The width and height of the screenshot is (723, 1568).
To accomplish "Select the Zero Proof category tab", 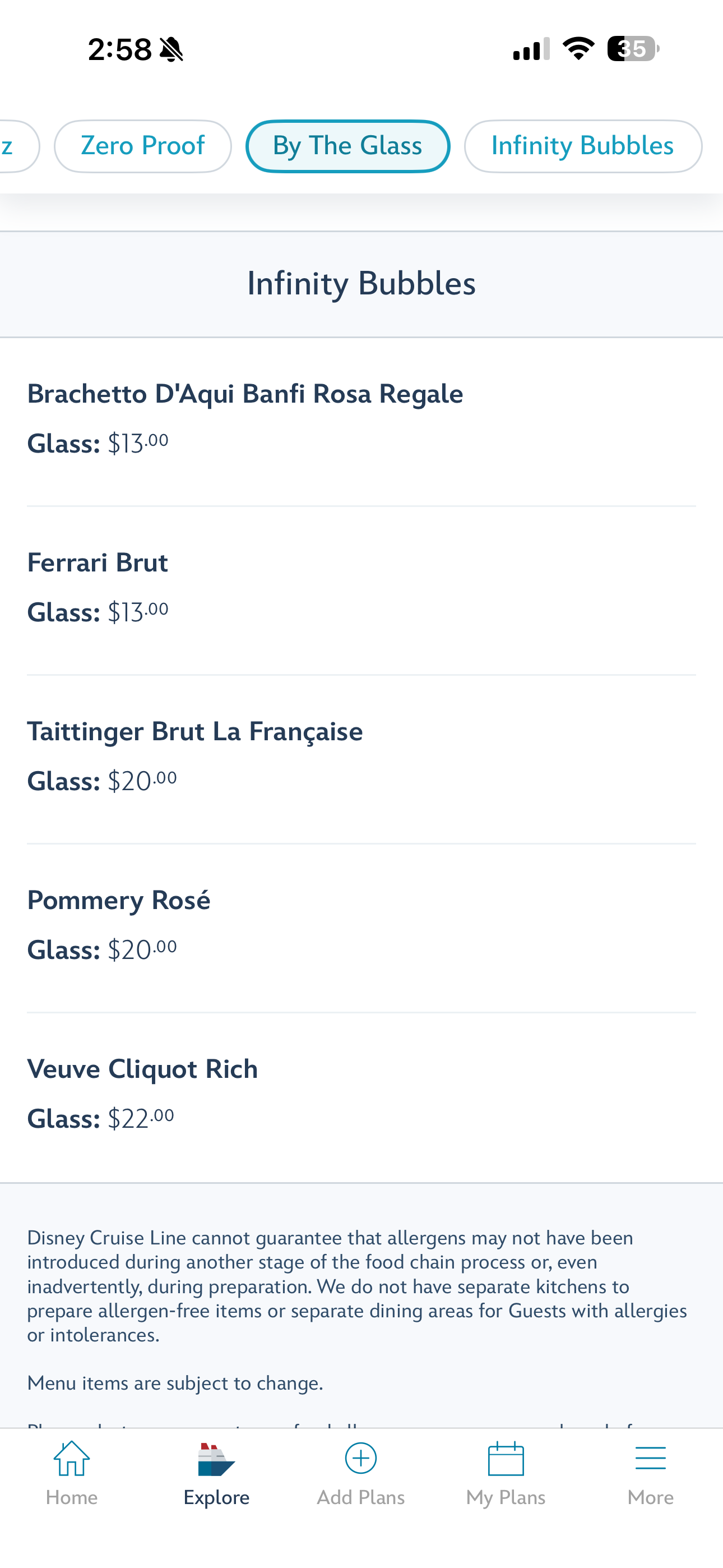I will (142, 146).
